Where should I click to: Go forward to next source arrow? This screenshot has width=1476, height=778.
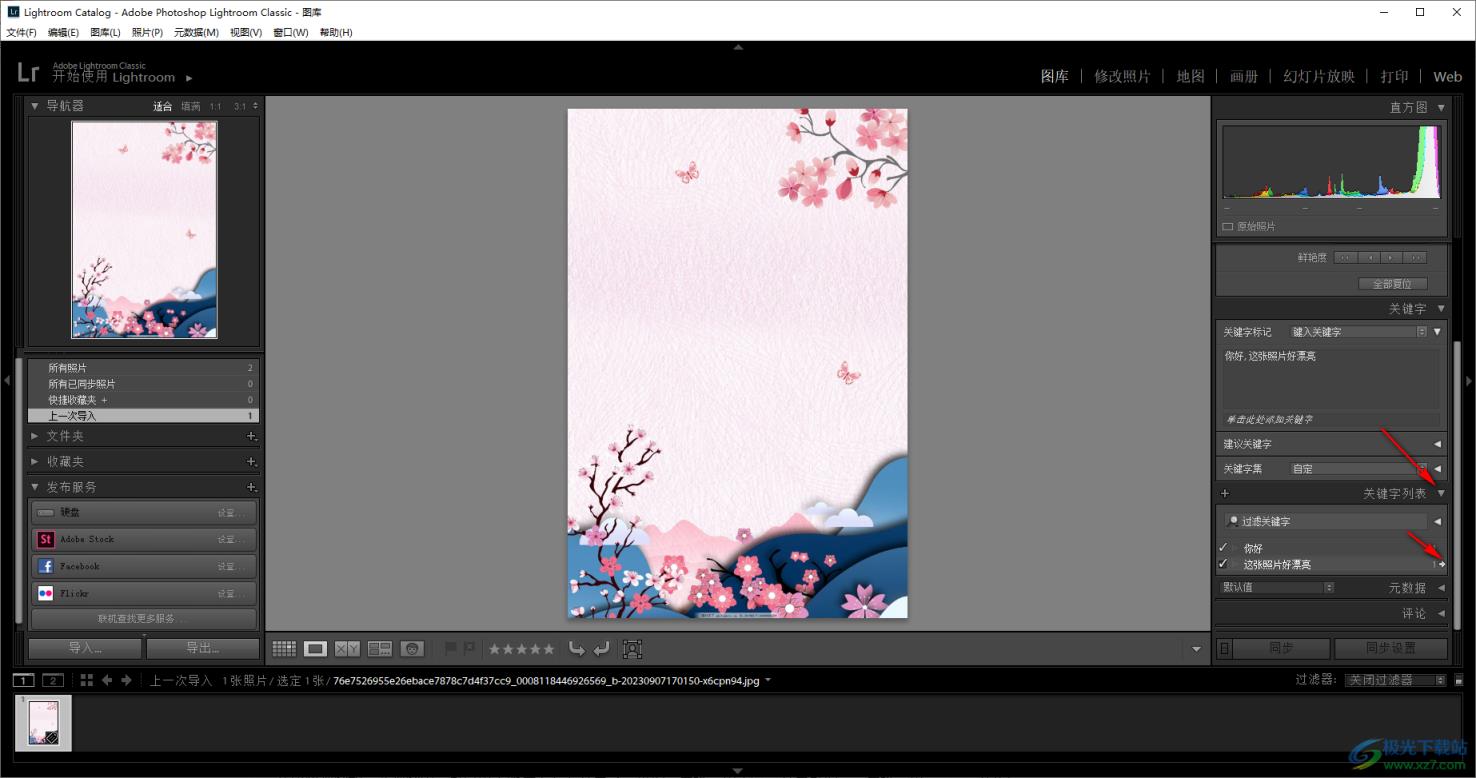tap(126, 680)
